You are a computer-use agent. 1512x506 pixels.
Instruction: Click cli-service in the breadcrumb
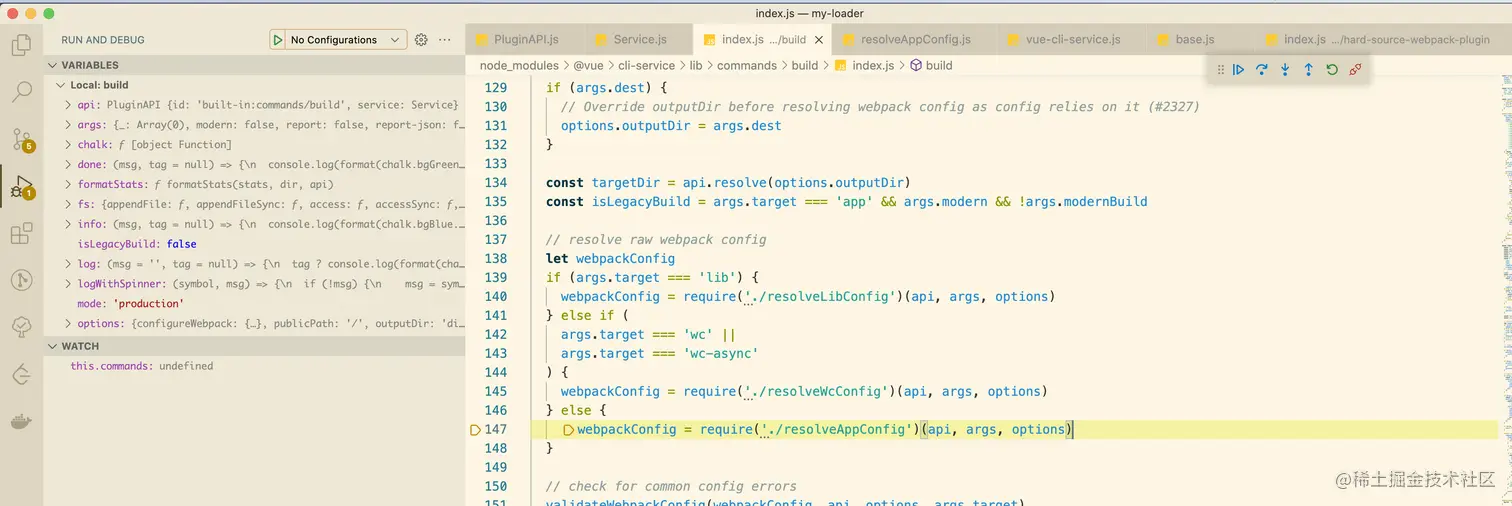[x=647, y=66]
